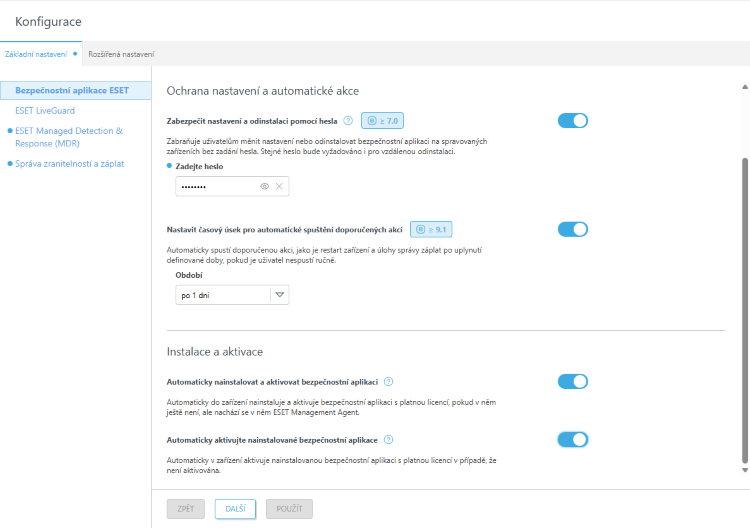Click help icon beside automatic install setting
750x528 pixels.
click(388, 381)
